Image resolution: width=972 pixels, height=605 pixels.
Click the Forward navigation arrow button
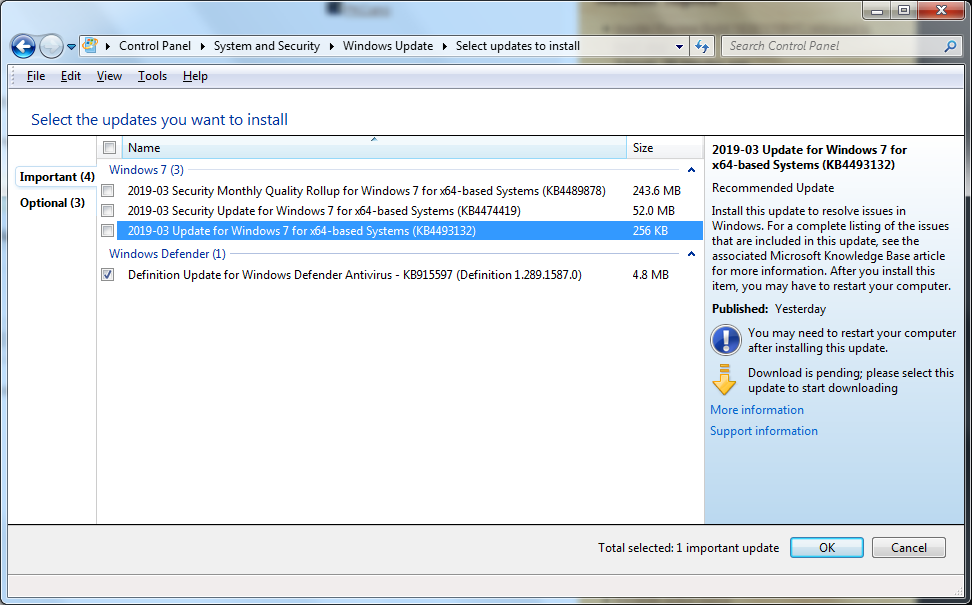point(51,46)
